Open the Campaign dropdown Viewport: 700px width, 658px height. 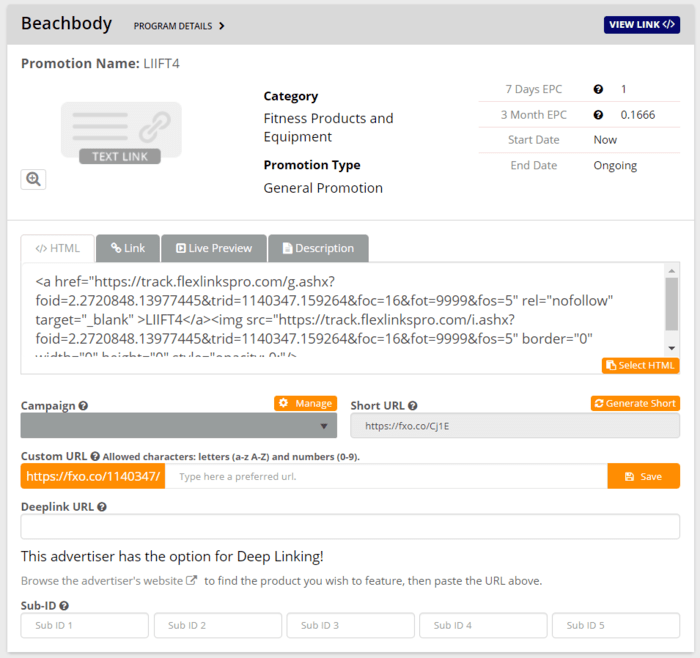click(178, 426)
